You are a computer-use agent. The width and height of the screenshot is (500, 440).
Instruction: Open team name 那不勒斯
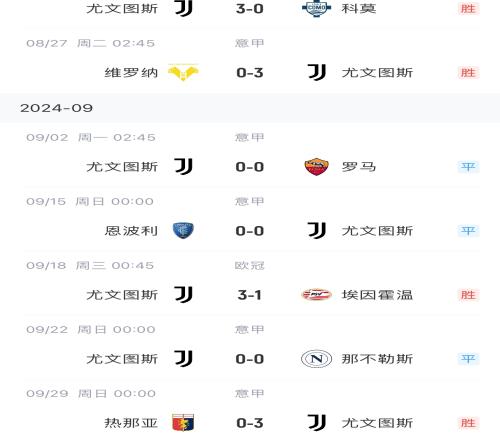(377, 359)
